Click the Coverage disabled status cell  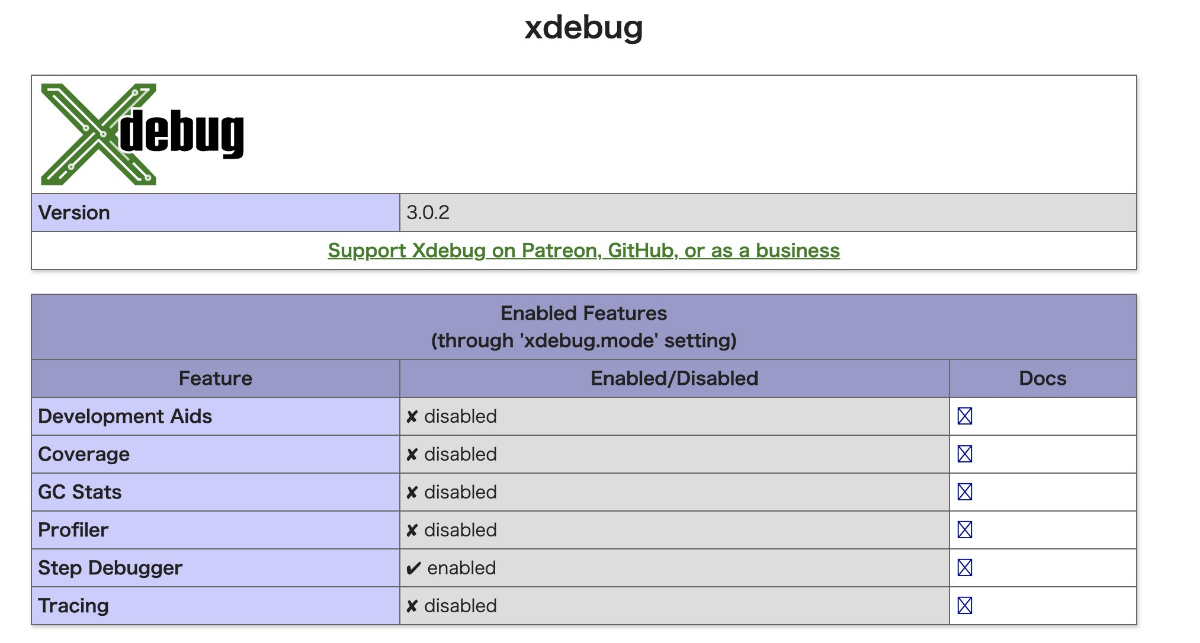675,454
